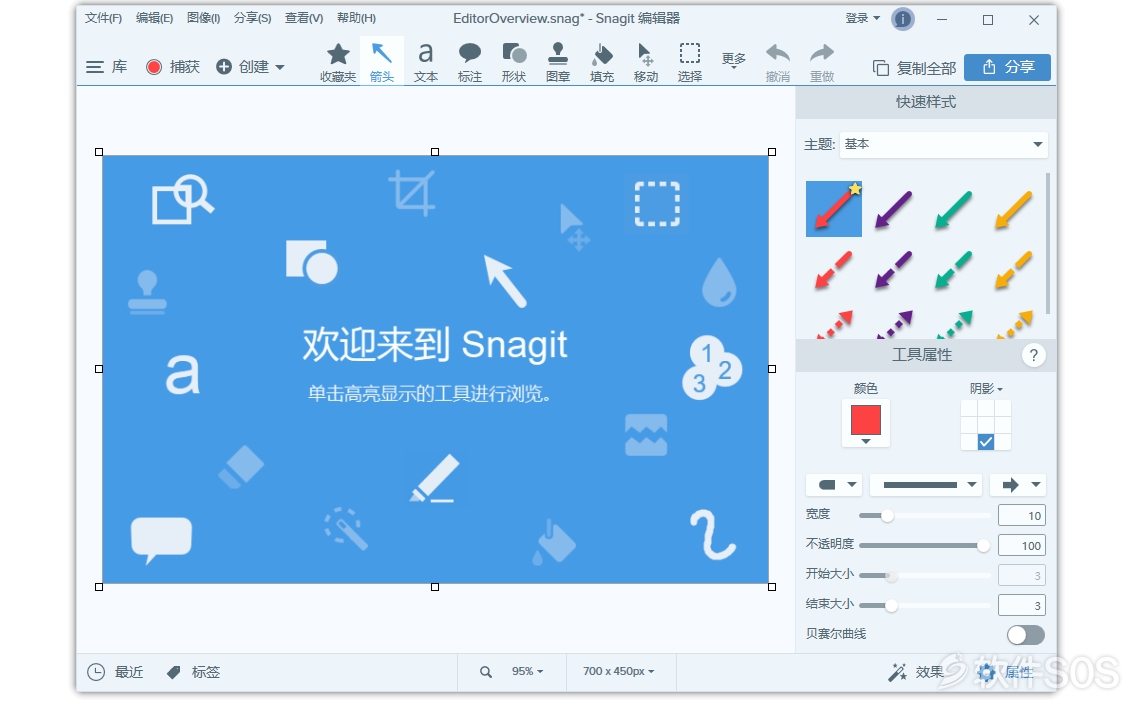Open the 收藏夹 favorites tool

338,62
